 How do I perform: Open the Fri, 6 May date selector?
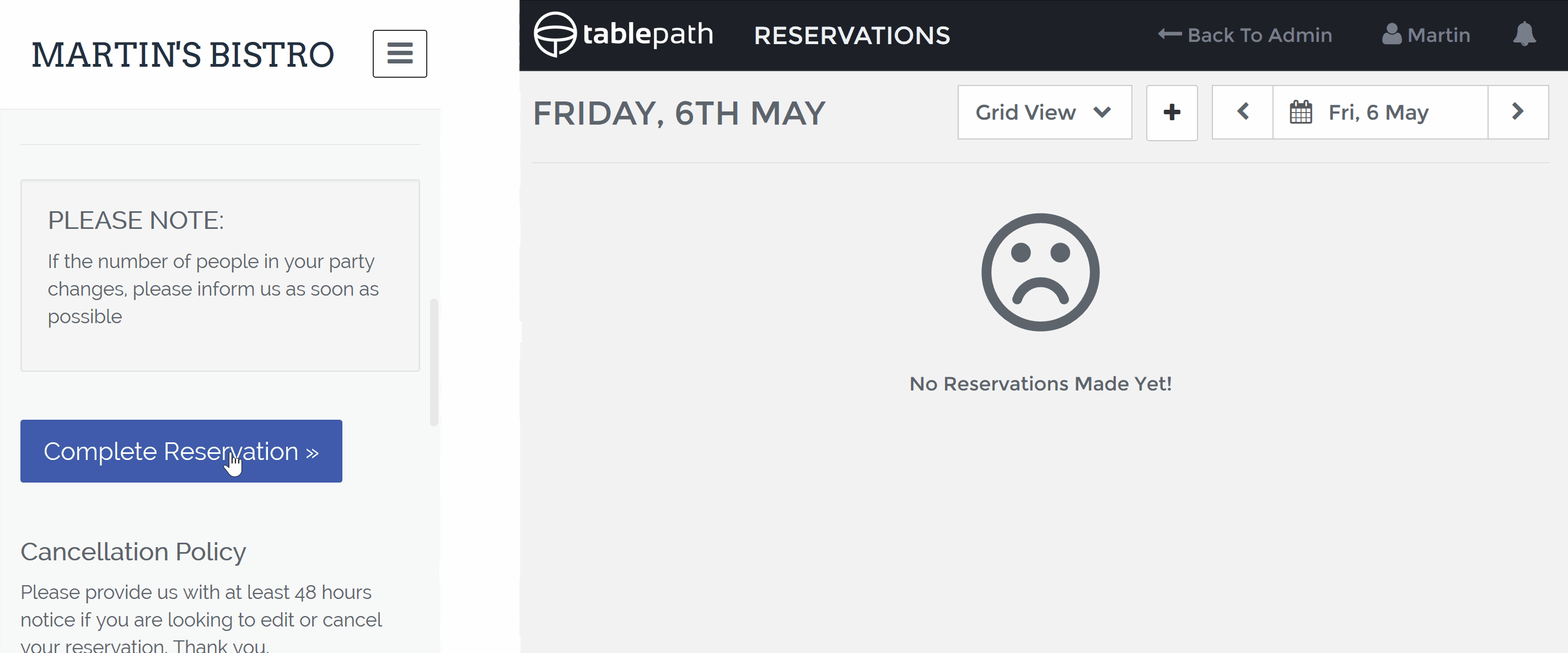click(1379, 113)
